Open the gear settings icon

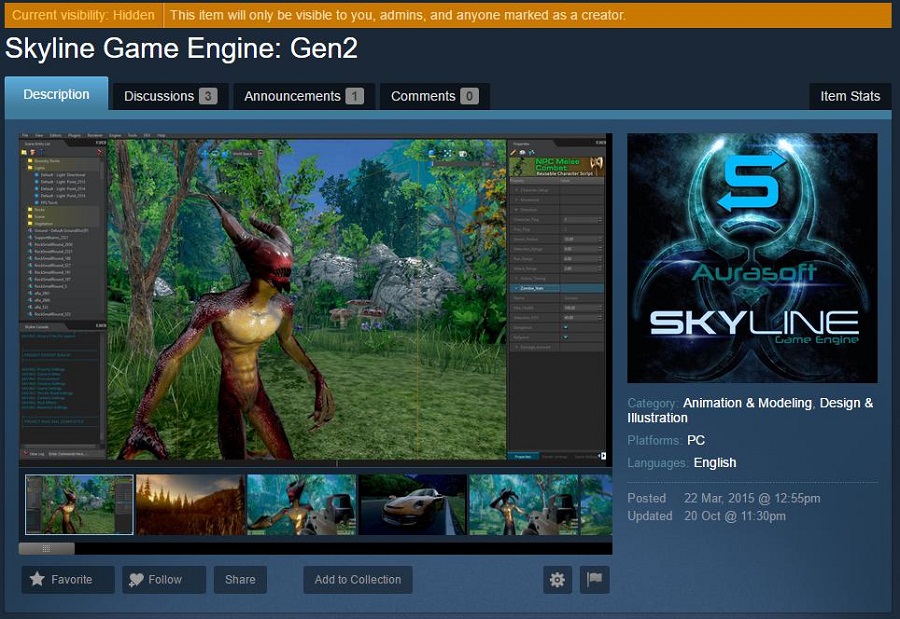[557, 579]
